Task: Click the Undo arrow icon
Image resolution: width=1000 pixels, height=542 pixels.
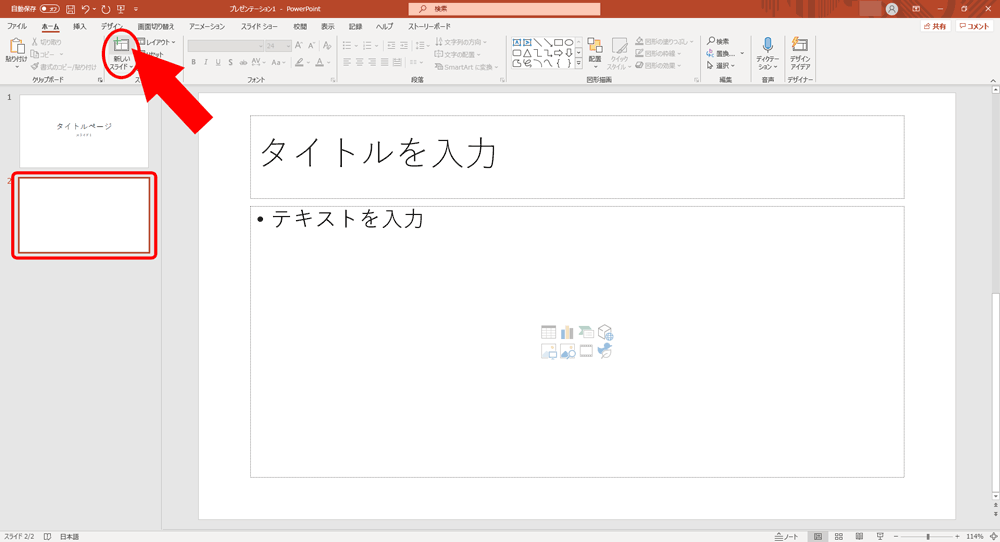Action: (x=85, y=9)
